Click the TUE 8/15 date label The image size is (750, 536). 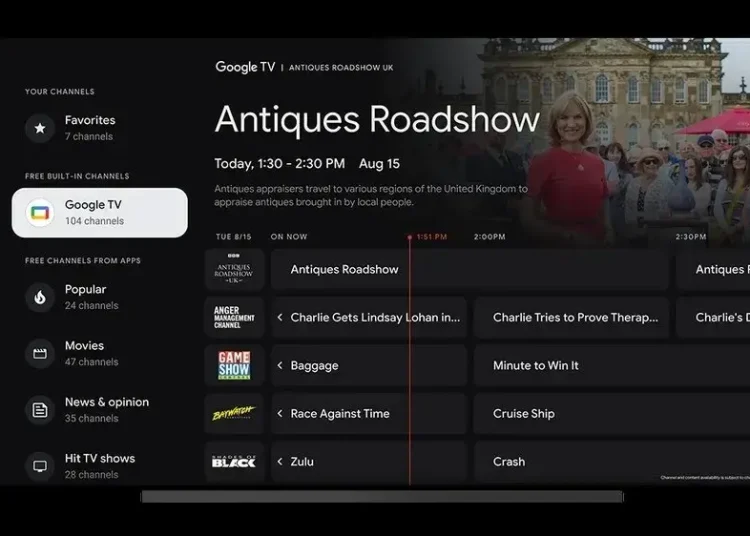[233, 237]
